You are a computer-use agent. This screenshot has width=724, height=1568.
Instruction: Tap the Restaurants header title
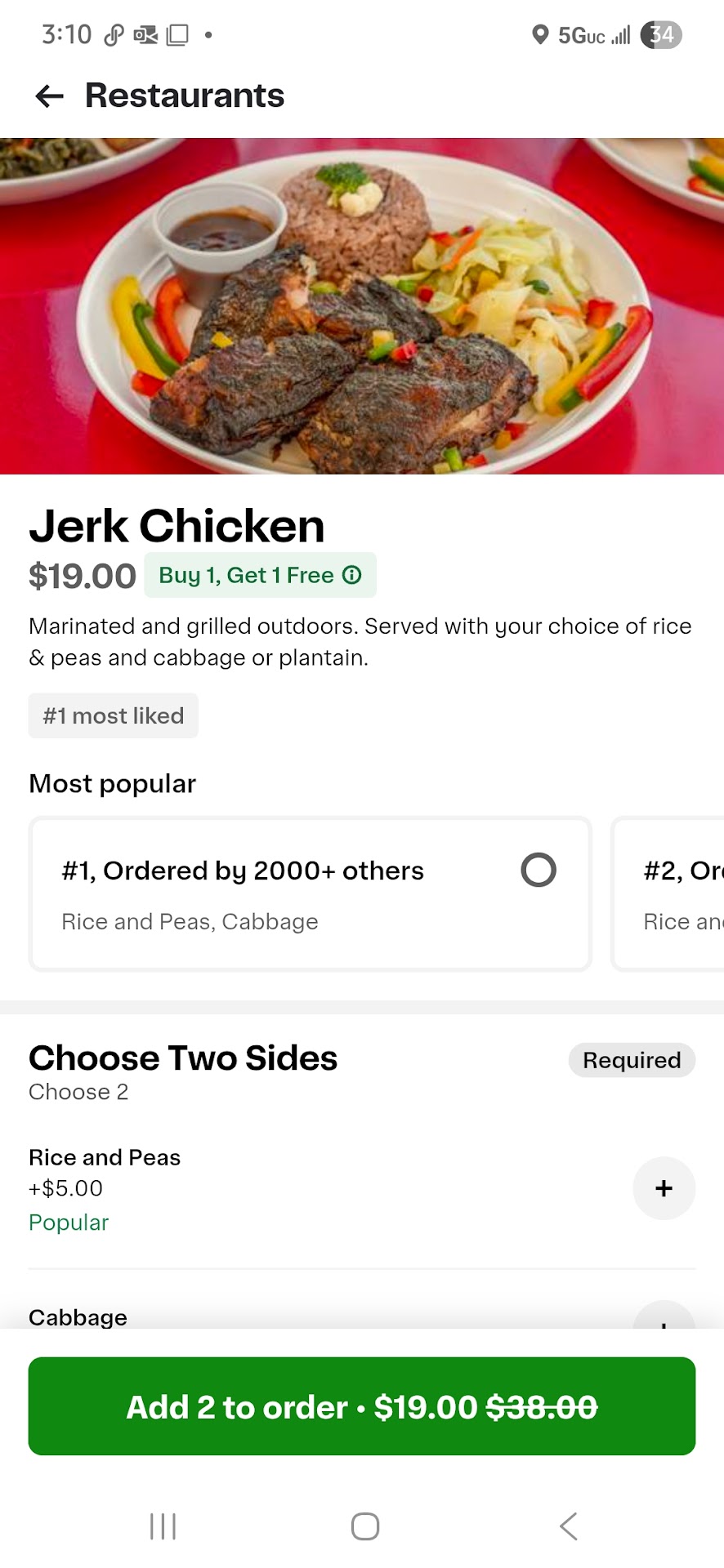[185, 96]
